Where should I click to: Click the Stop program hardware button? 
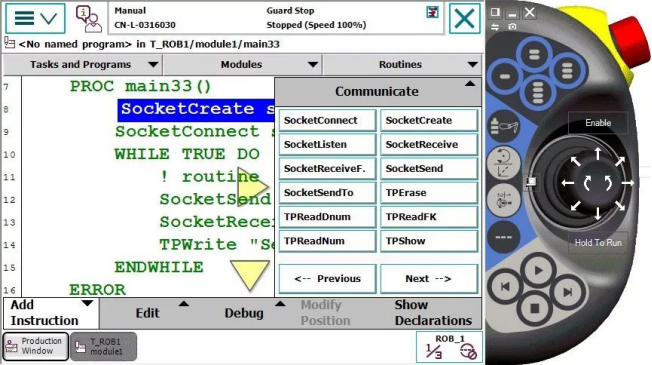tap(535, 308)
